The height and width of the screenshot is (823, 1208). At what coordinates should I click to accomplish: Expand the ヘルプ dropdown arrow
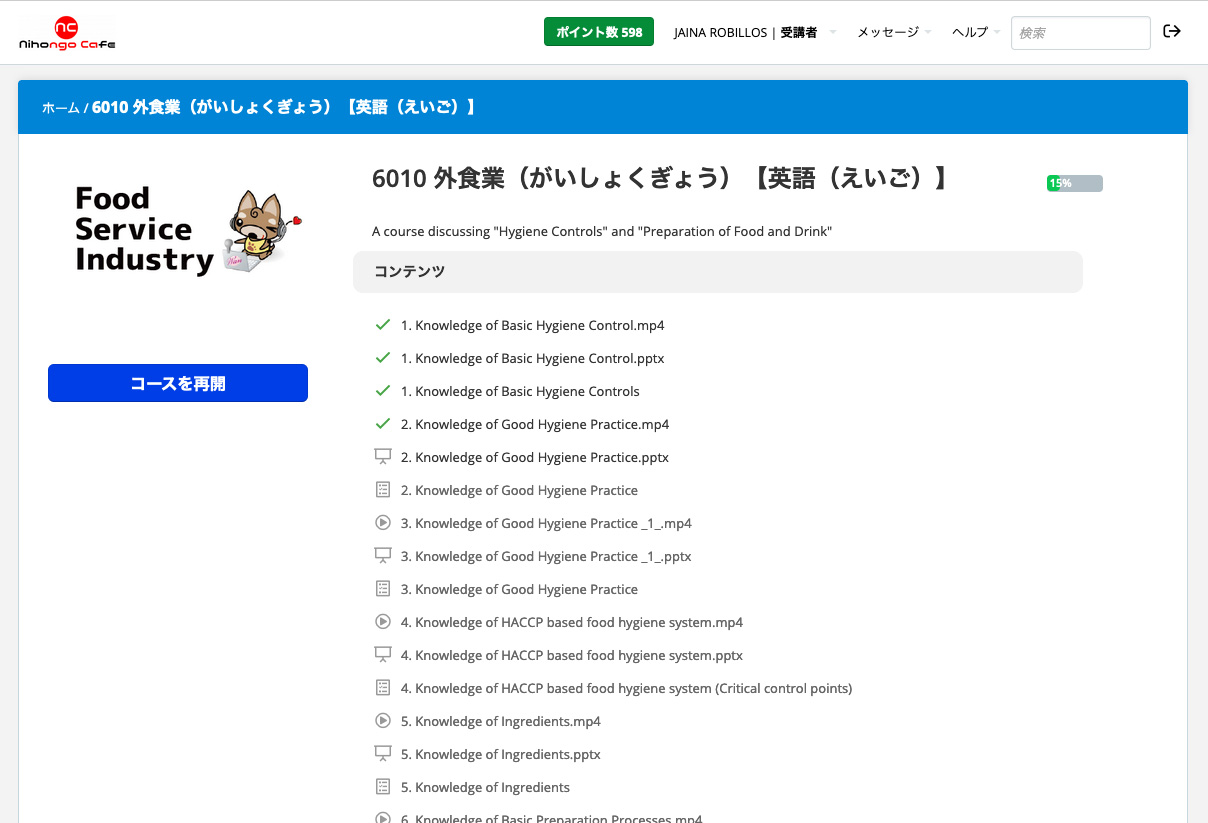click(x=997, y=33)
